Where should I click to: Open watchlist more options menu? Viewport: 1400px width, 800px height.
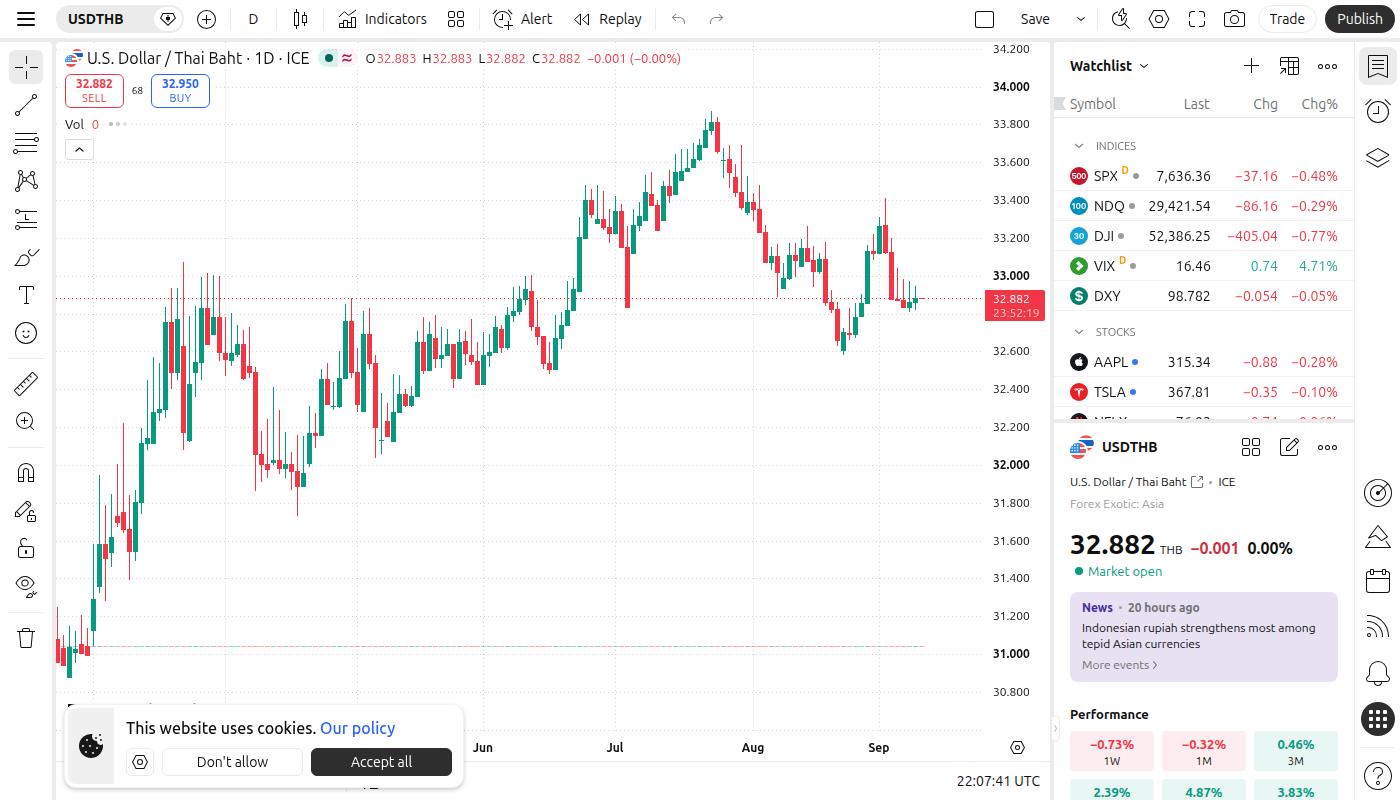tap(1327, 66)
